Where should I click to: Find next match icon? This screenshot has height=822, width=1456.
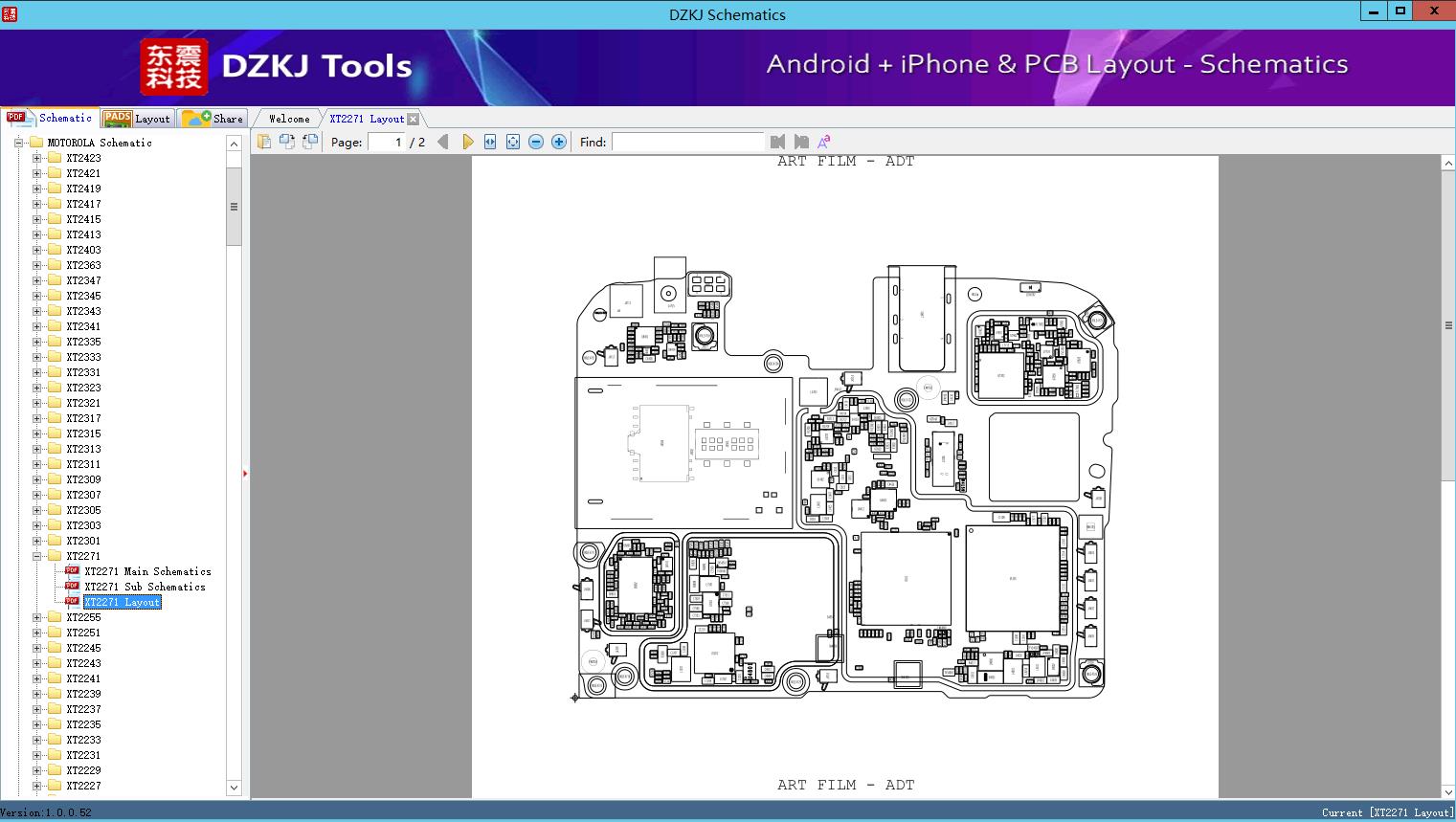point(801,142)
